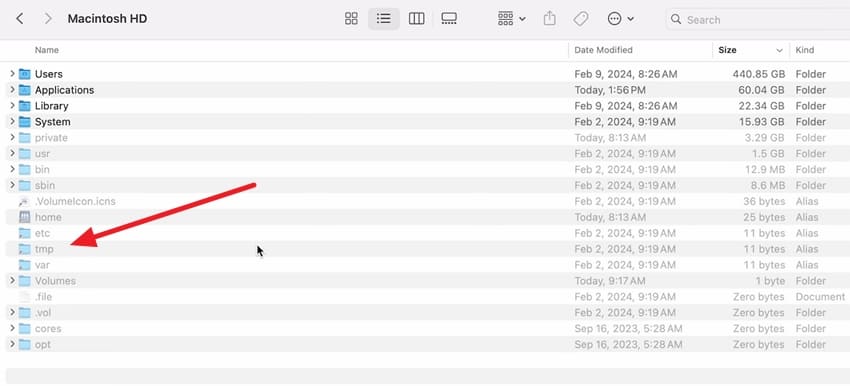The image size is (850, 386).
Task: Click the 1 byte size of Volumes
Action: click(x=770, y=280)
